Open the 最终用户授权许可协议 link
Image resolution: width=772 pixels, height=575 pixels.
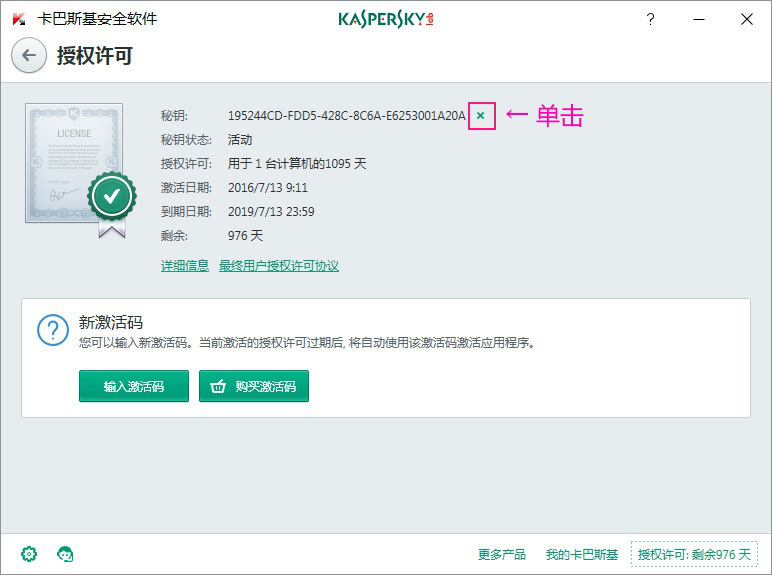pyautogui.click(x=279, y=266)
